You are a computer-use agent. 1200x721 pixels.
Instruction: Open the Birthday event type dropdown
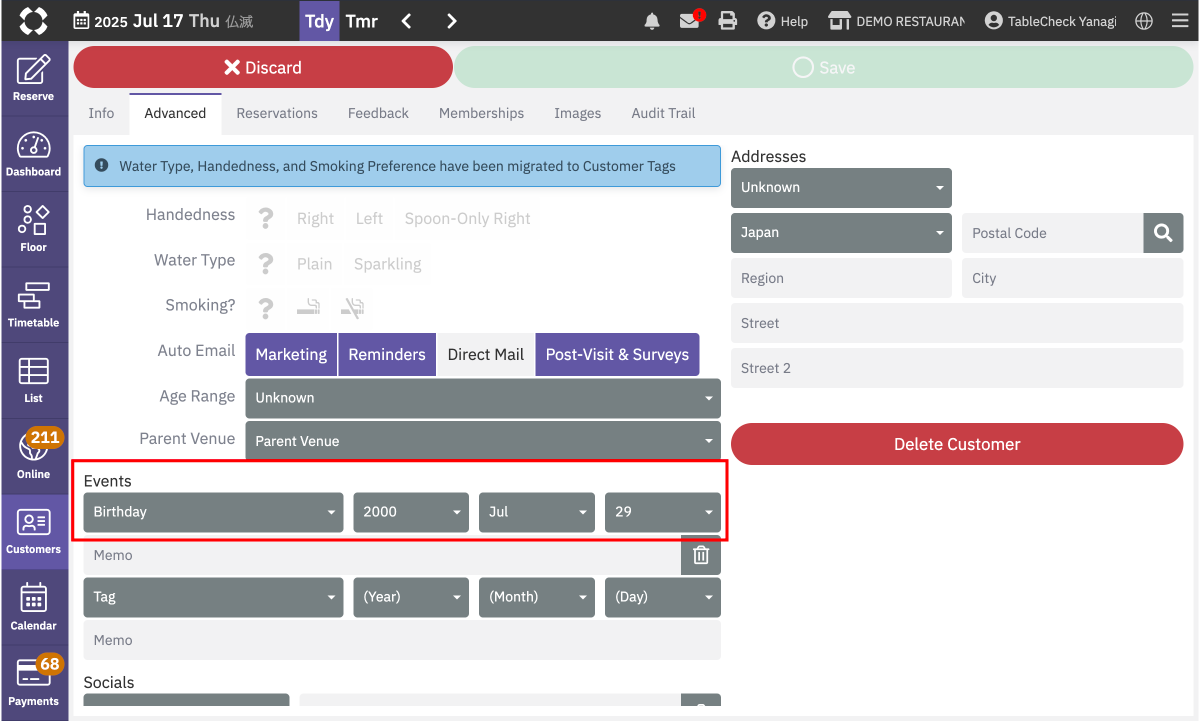pyautogui.click(x=213, y=512)
